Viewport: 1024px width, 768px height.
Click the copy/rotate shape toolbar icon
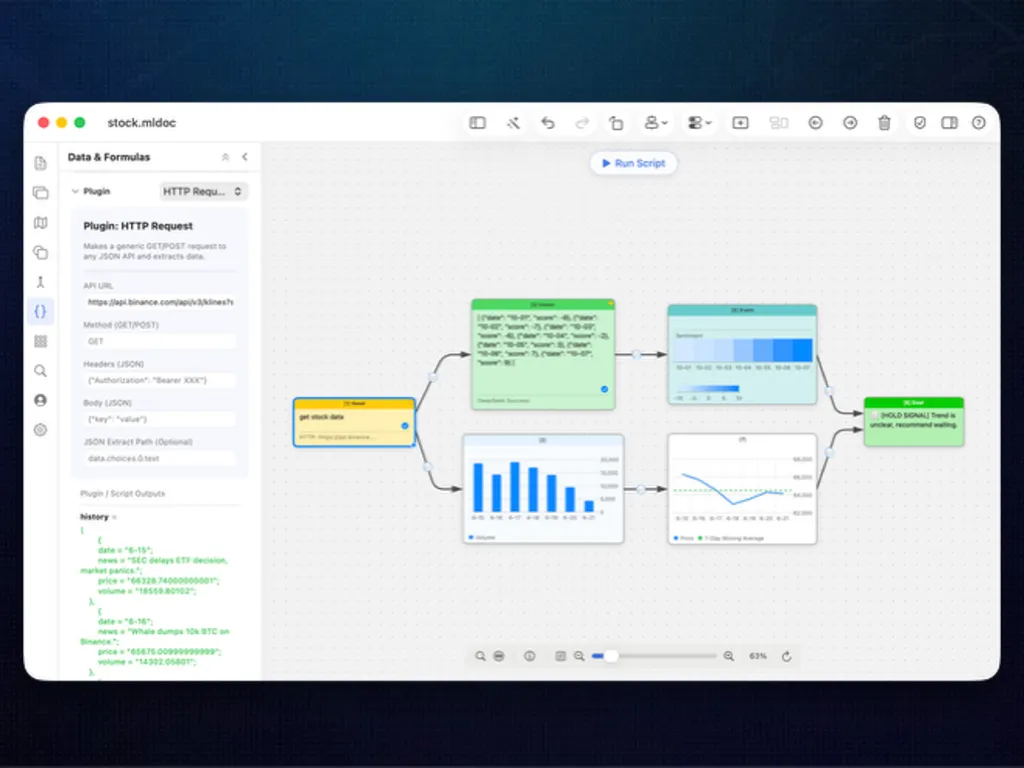tap(616, 123)
